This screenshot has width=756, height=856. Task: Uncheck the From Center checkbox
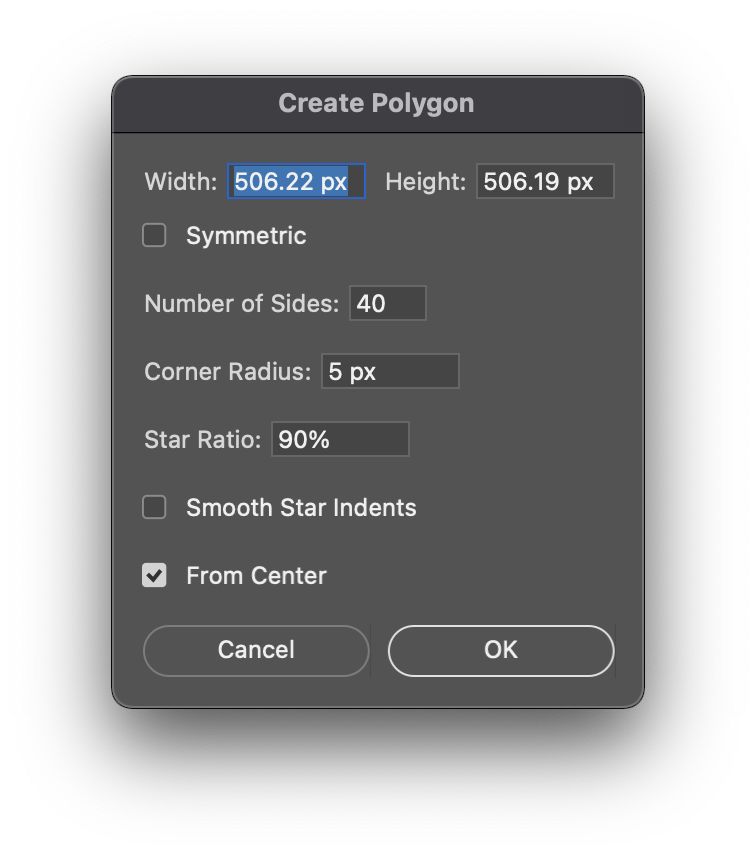[154, 575]
